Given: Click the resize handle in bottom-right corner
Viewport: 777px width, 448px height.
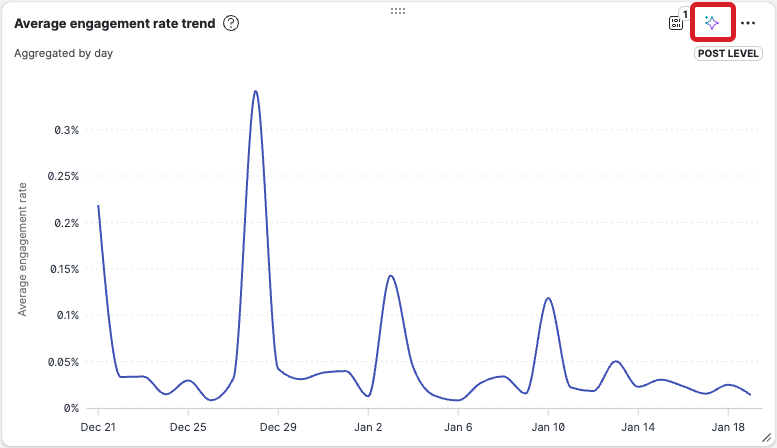Looking at the screenshot, I should (x=766, y=438).
